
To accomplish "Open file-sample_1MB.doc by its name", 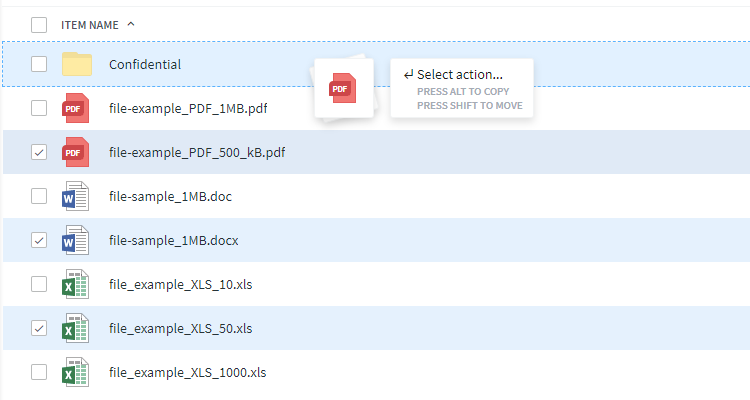I will click(170, 196).
